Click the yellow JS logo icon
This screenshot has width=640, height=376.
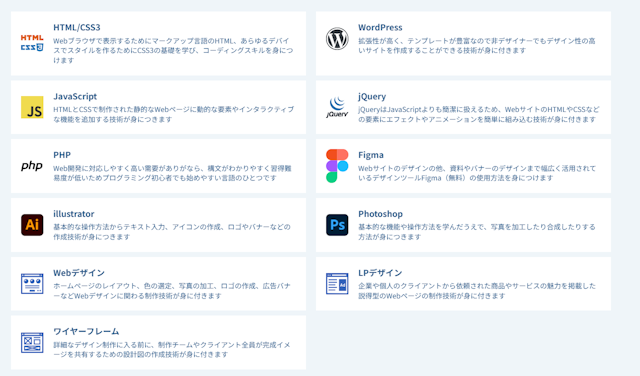point(32,107)
